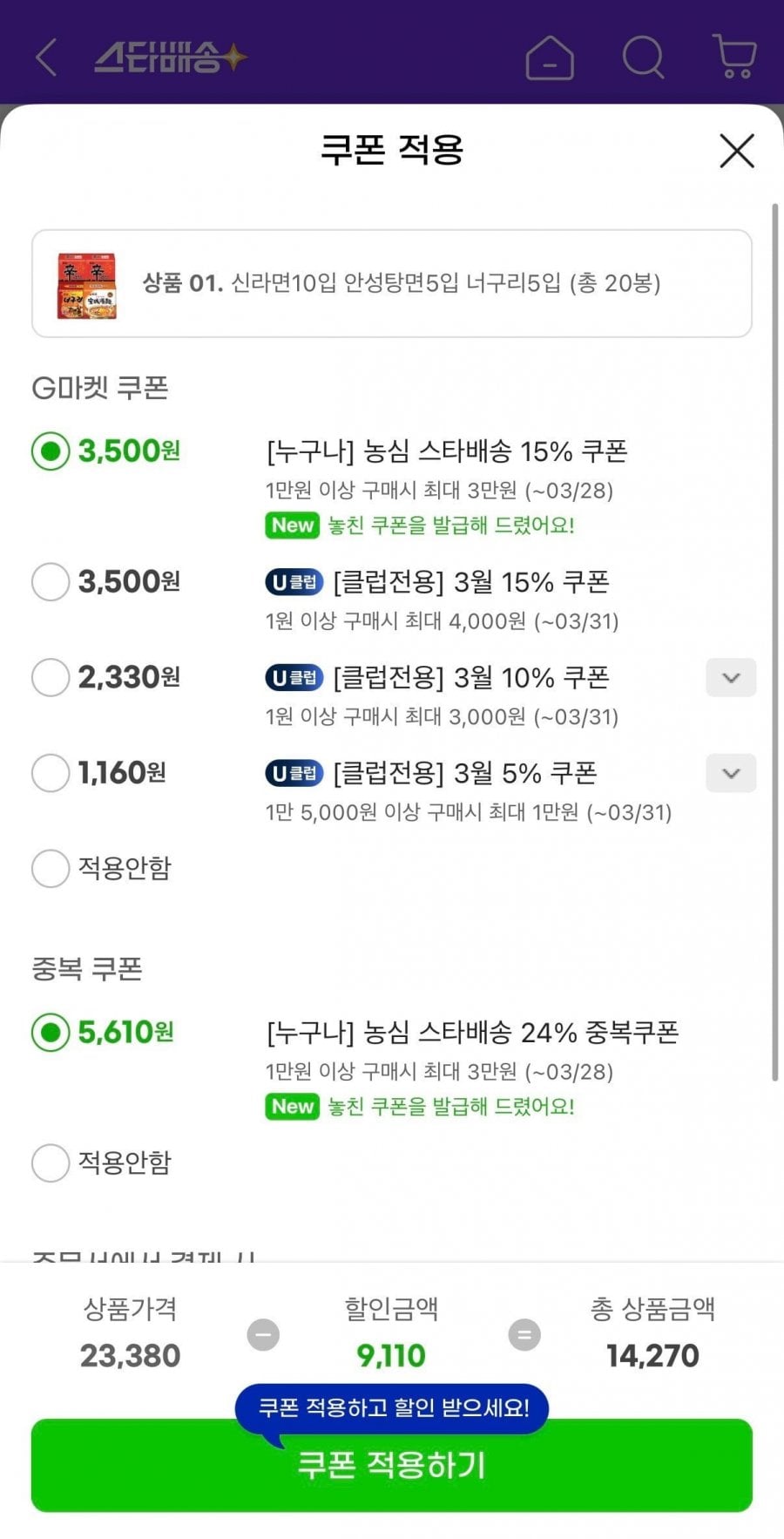Select the 1,160원 coupon radio button
This screenshot has height=1539, width=784.
pyautogui.click(x=51, y=773)
